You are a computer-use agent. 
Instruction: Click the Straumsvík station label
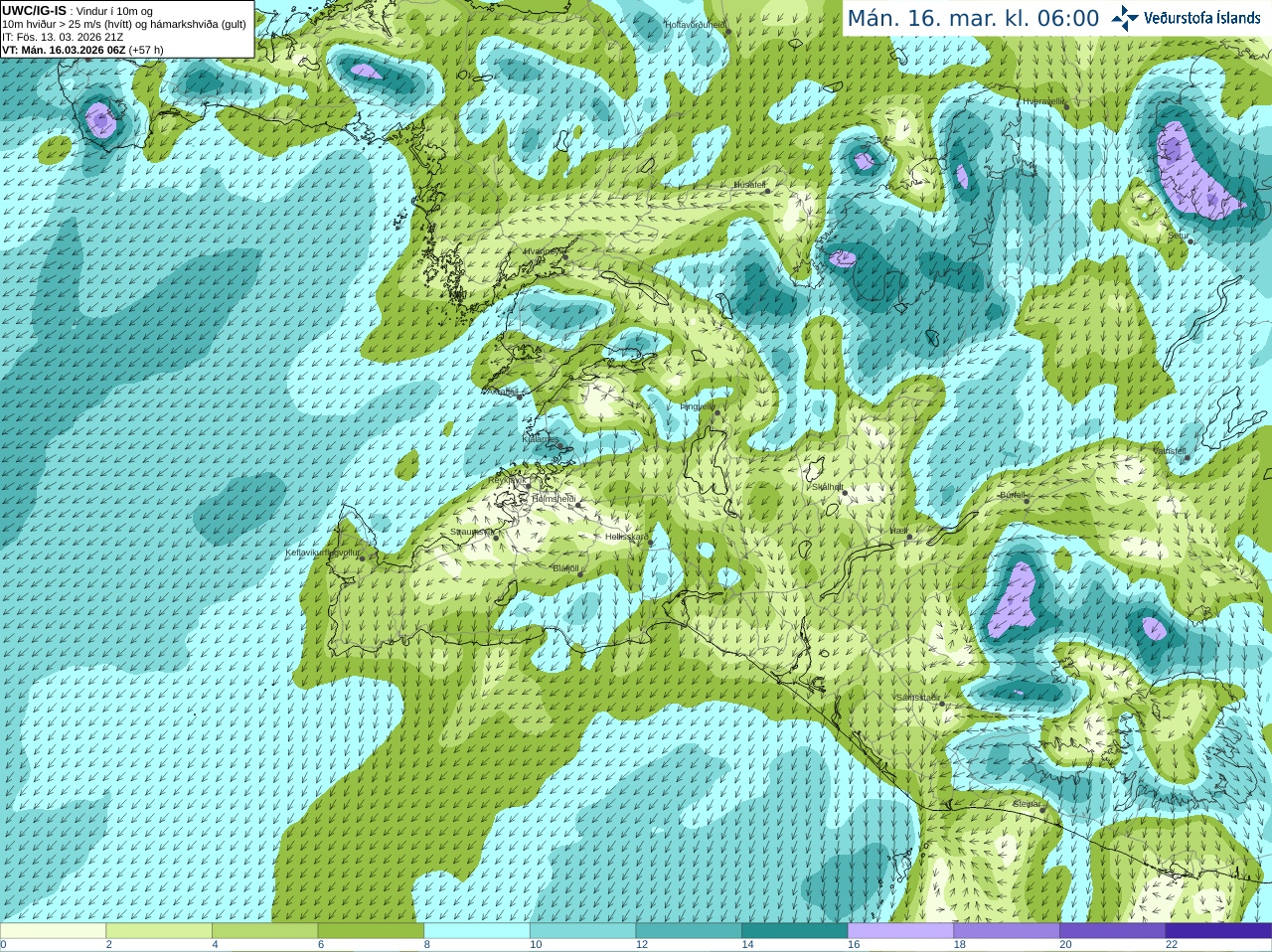(471, 532)
